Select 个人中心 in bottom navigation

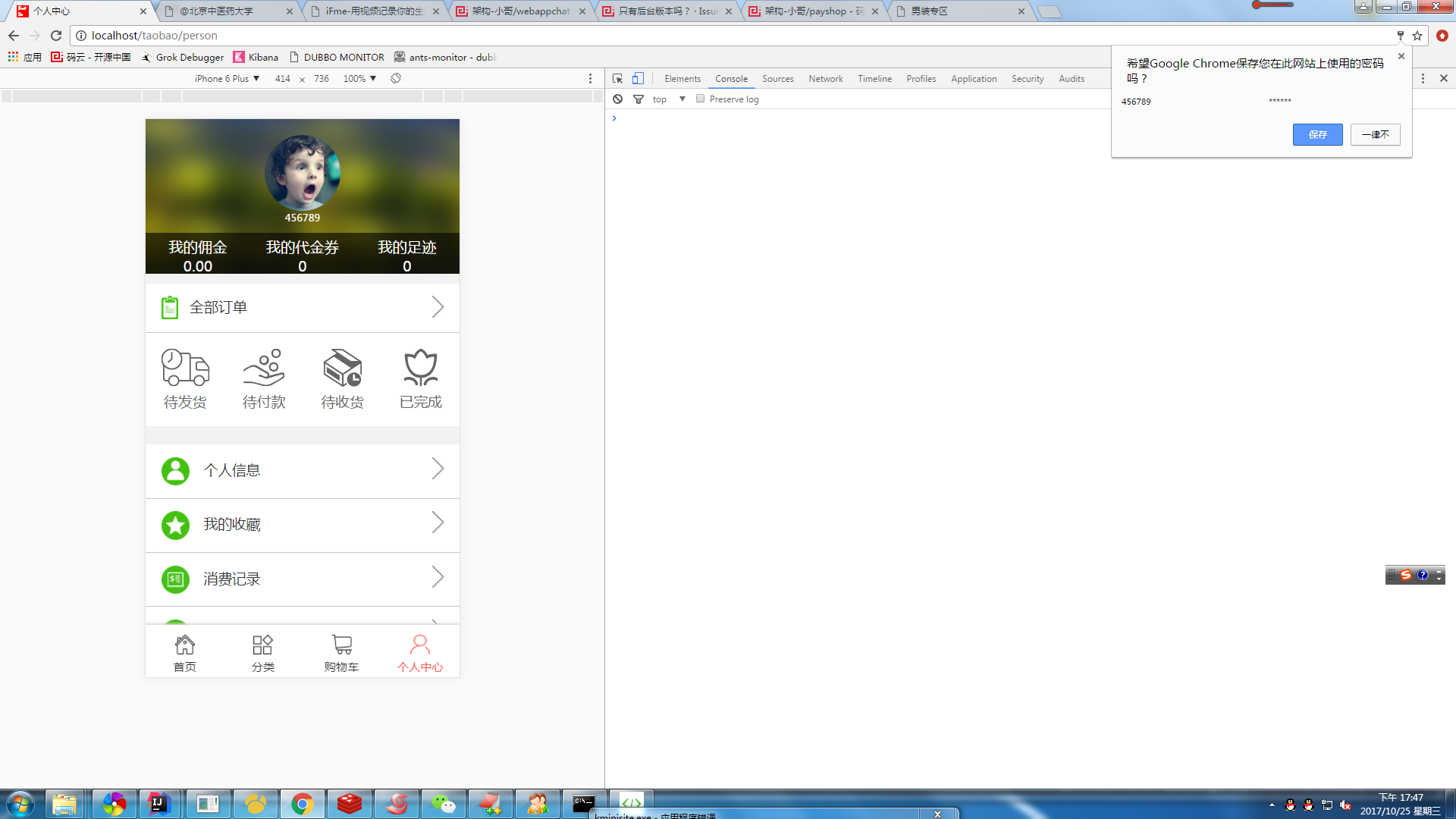click(420, 653)
